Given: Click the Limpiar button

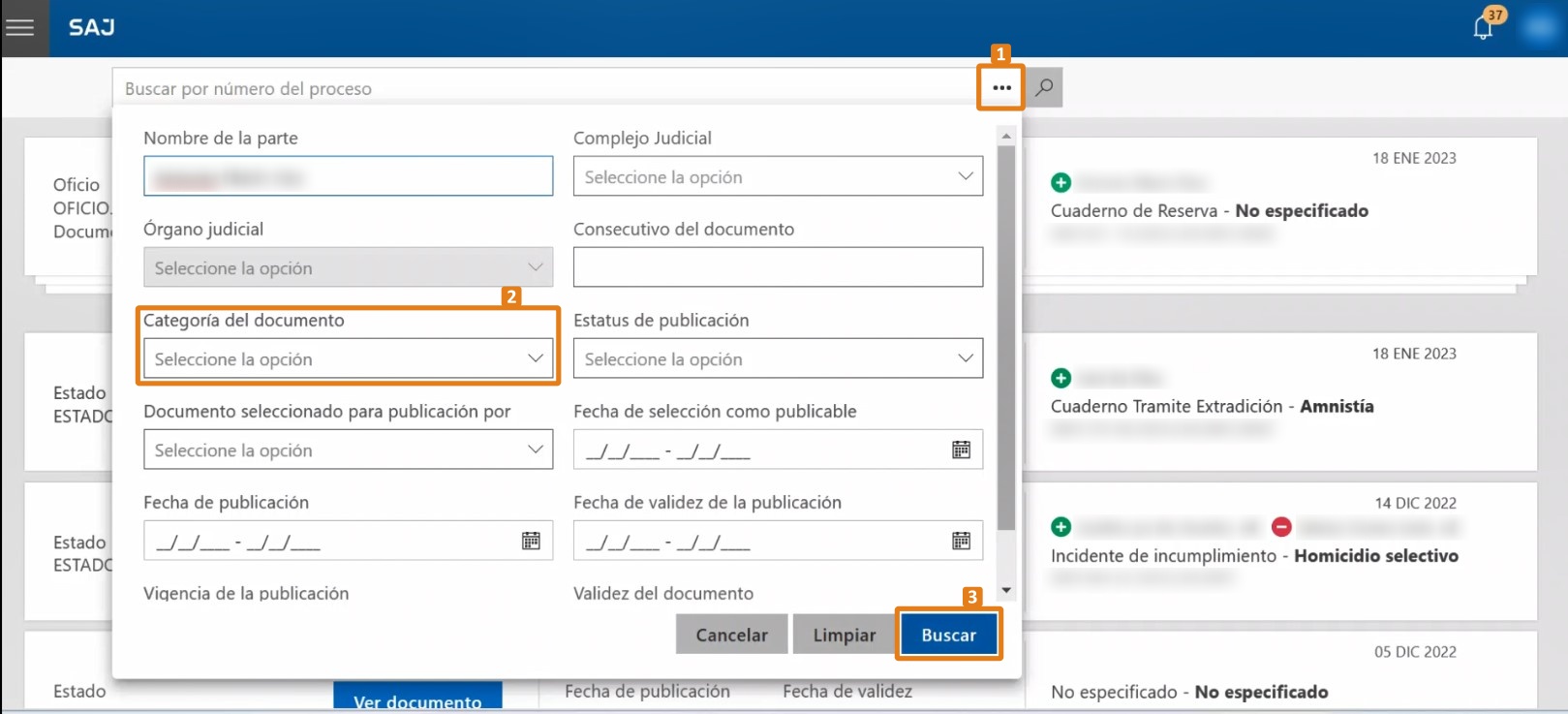Looking at the screenshot, I should pyautogui.click(x=844, y=636).
